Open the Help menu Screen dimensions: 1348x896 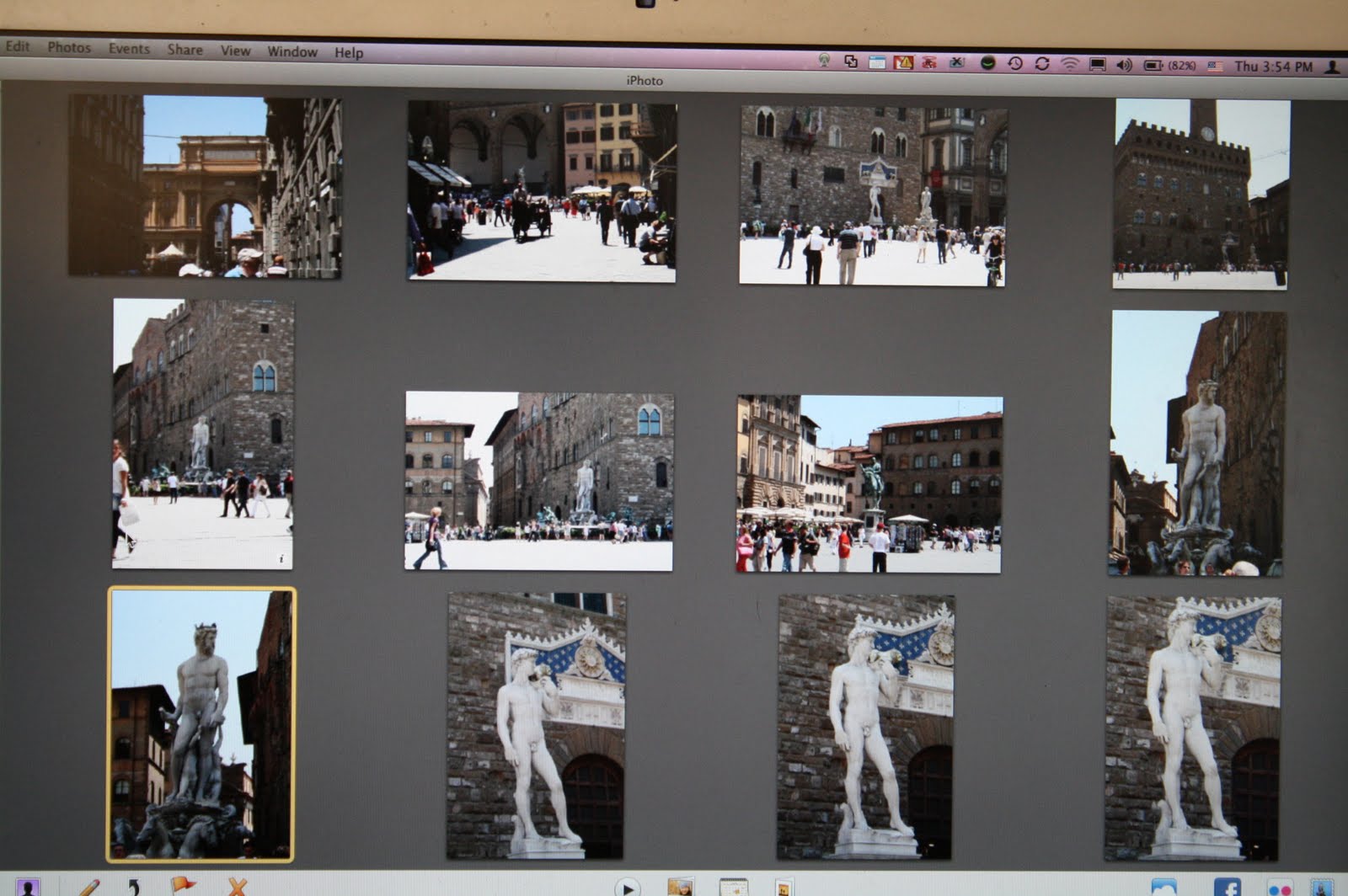(x=349, y=52)
